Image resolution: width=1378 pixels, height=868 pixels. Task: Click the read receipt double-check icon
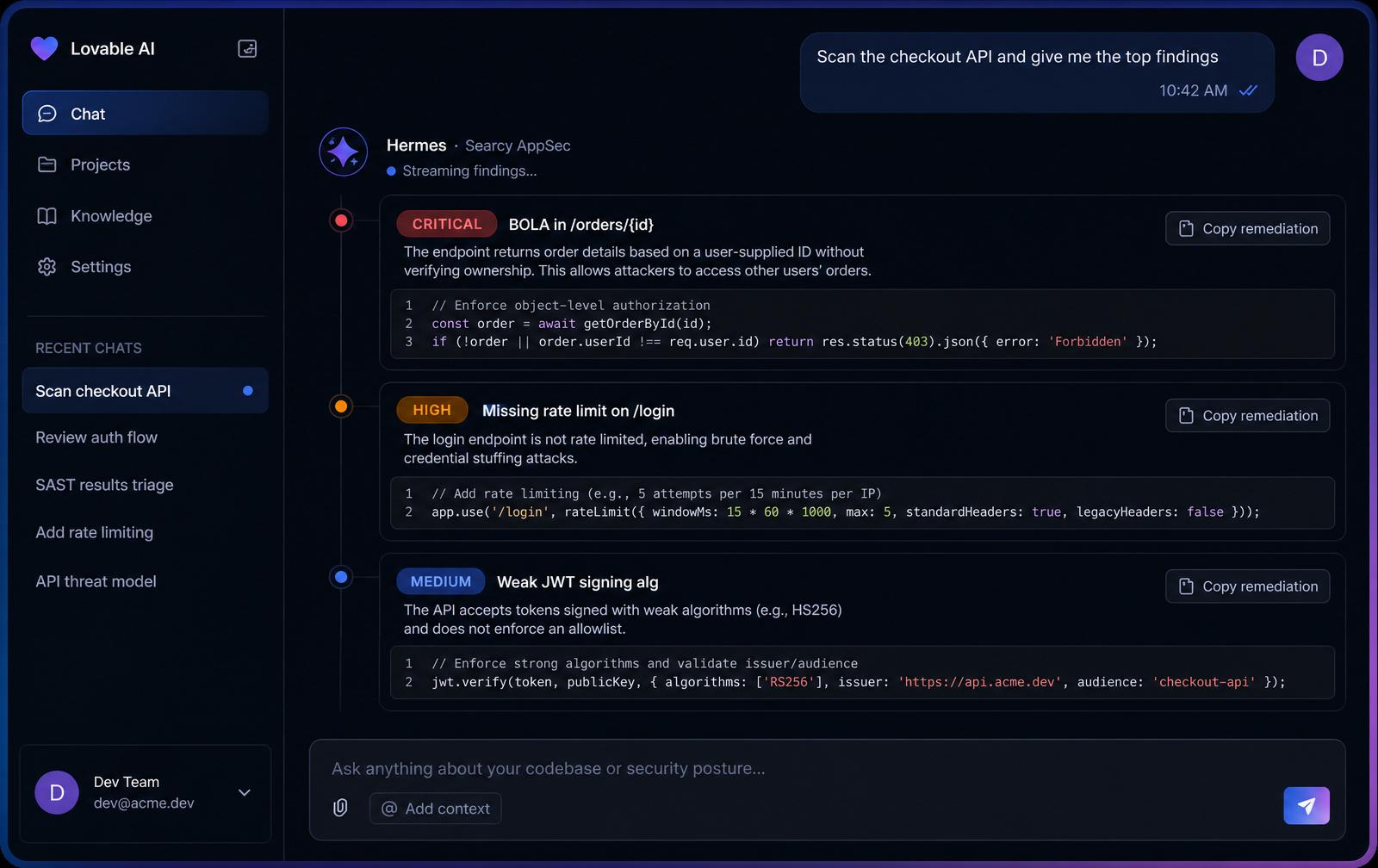[x=1248, y=90]
